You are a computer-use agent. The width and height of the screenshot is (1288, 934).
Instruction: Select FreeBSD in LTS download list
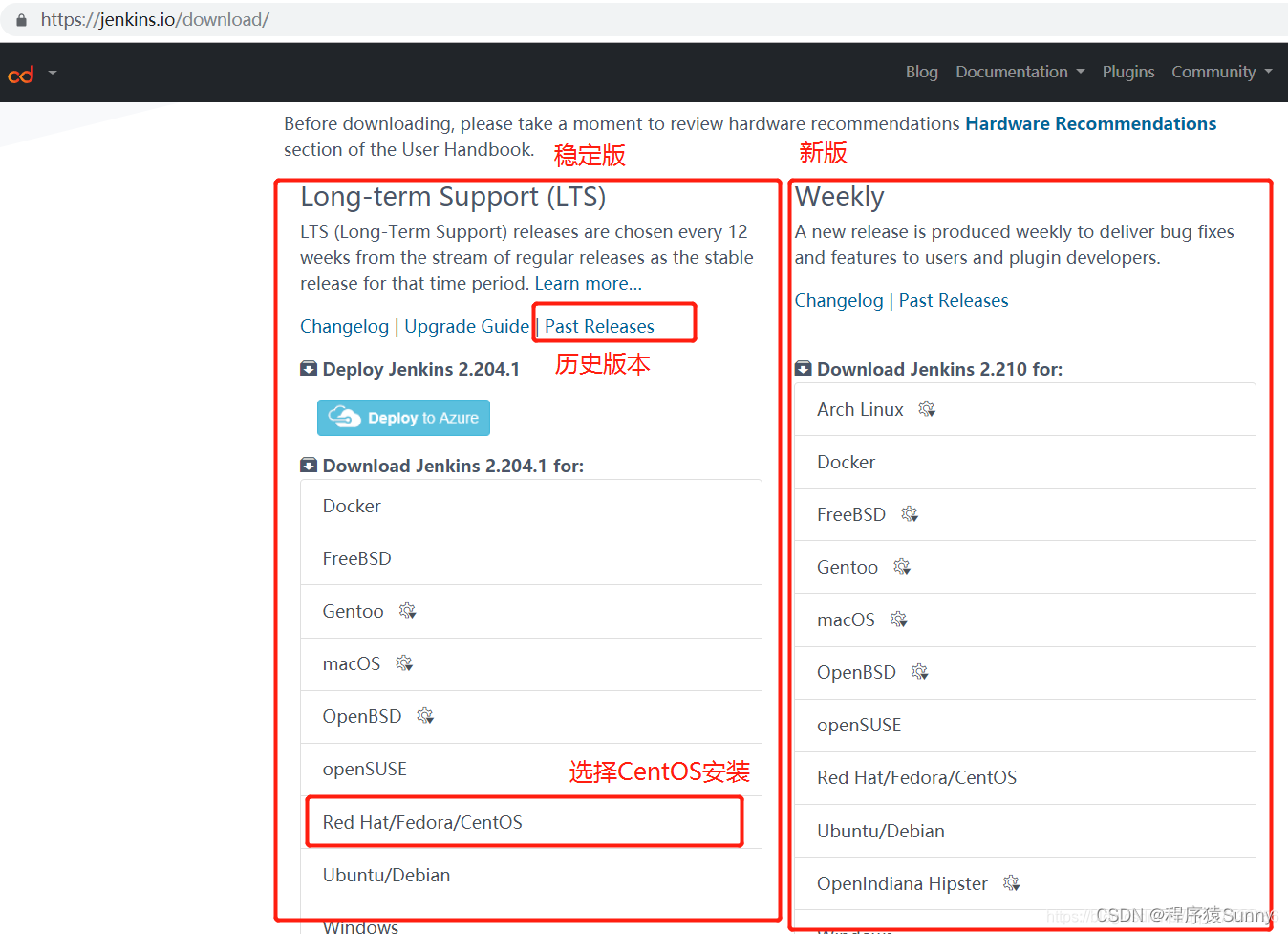click(531, 558)
